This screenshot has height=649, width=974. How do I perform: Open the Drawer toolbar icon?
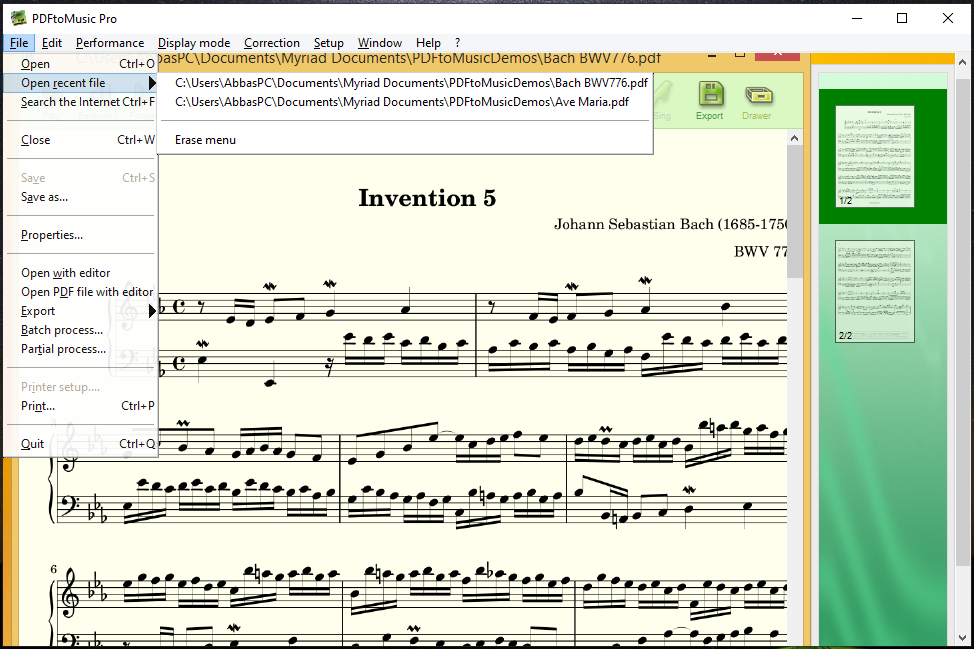757,102
